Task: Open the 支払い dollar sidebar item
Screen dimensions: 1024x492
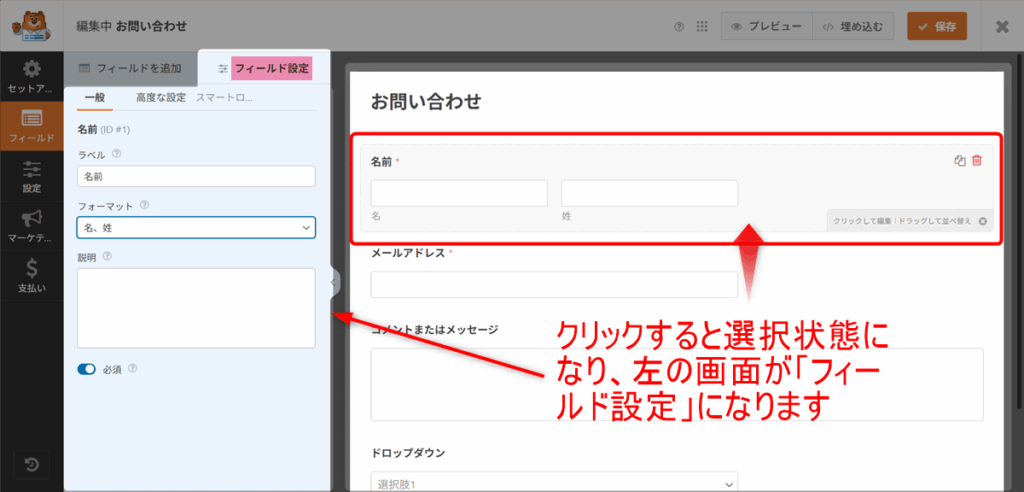Action: pyautogui.click(x=31, y=276)
